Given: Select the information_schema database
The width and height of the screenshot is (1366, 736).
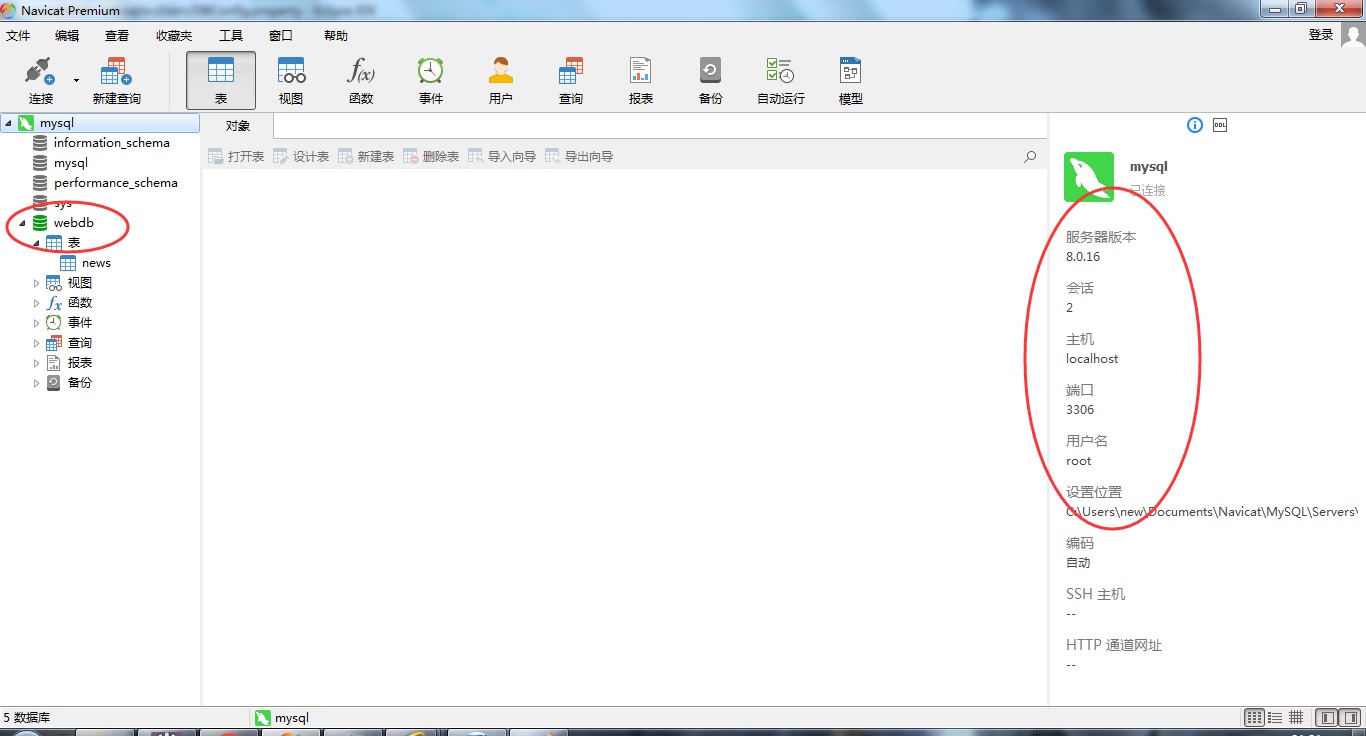Looking at the screenshot, I should point(111,143).
